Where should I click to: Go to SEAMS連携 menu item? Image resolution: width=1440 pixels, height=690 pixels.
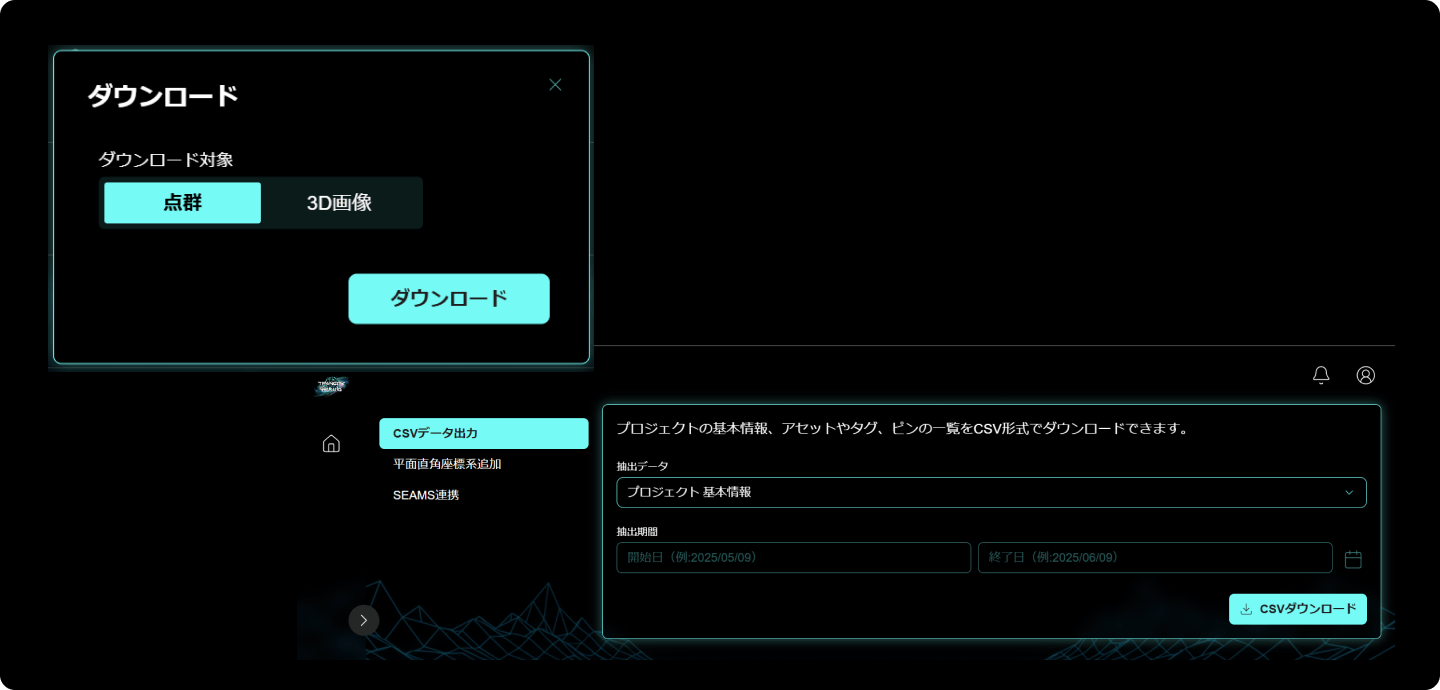tap(426, 495)
